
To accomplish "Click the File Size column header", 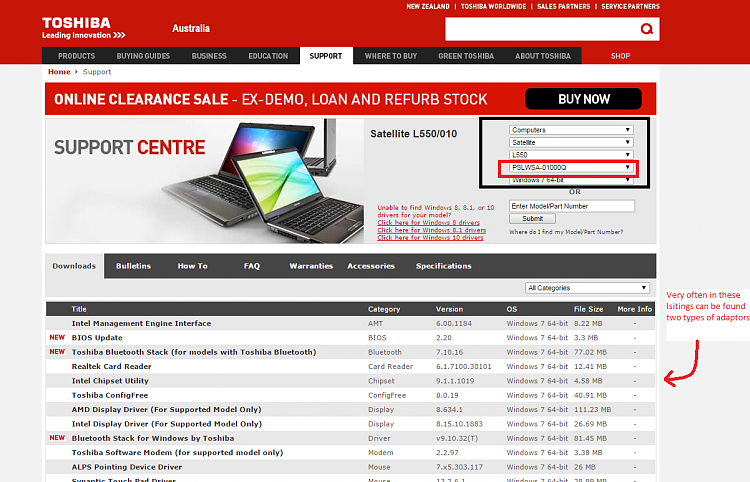I will [x=588, y=309].
